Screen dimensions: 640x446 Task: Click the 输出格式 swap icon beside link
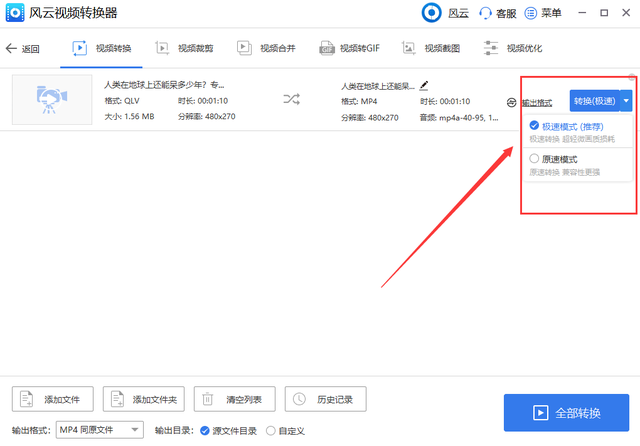click(x=511, y=102)
